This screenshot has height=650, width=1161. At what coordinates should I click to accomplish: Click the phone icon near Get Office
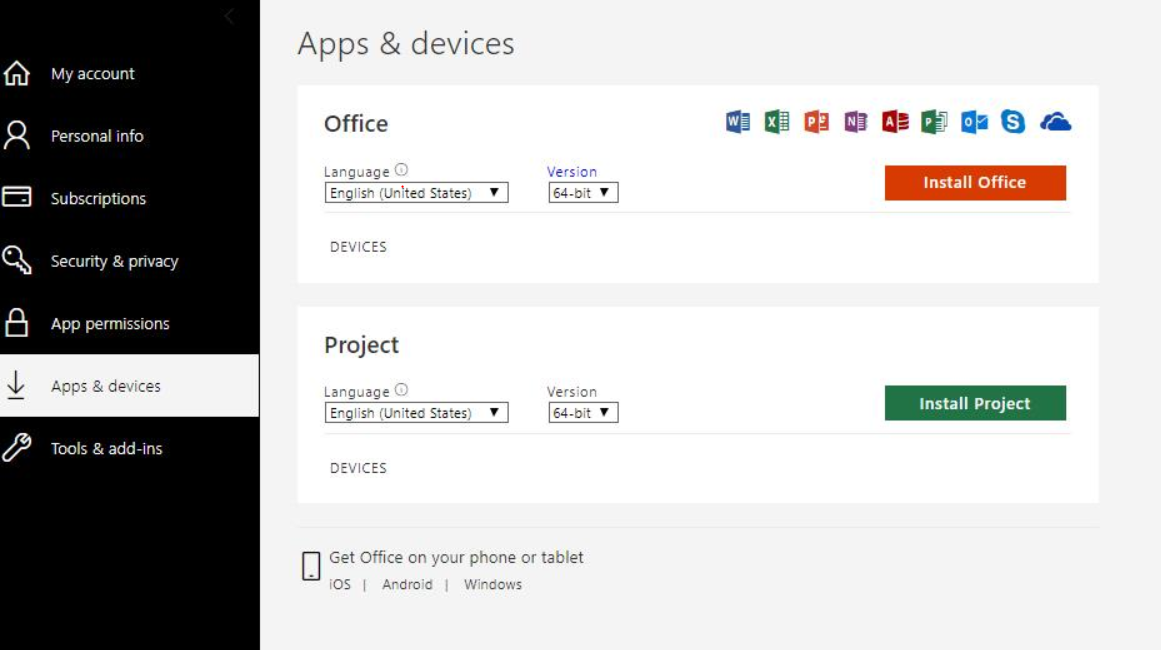coord(311,566)
